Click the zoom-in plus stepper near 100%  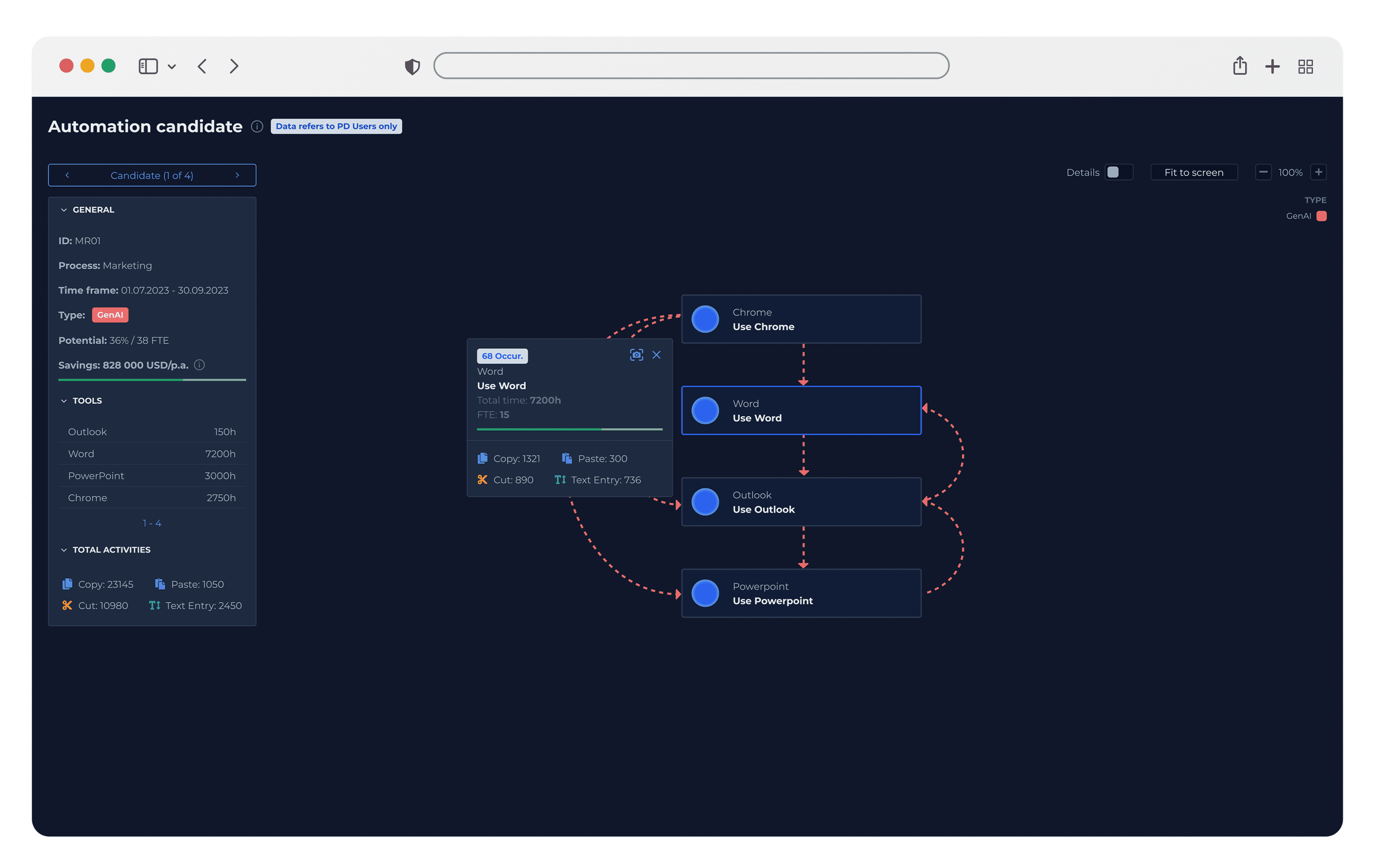coord(1319,172)
